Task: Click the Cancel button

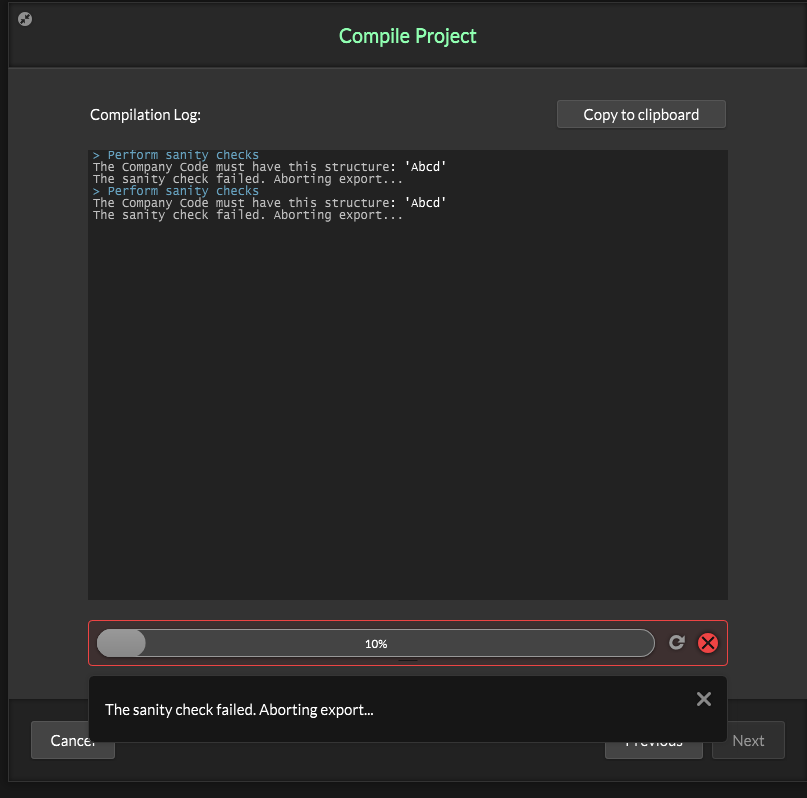Action: pos(73,740)
